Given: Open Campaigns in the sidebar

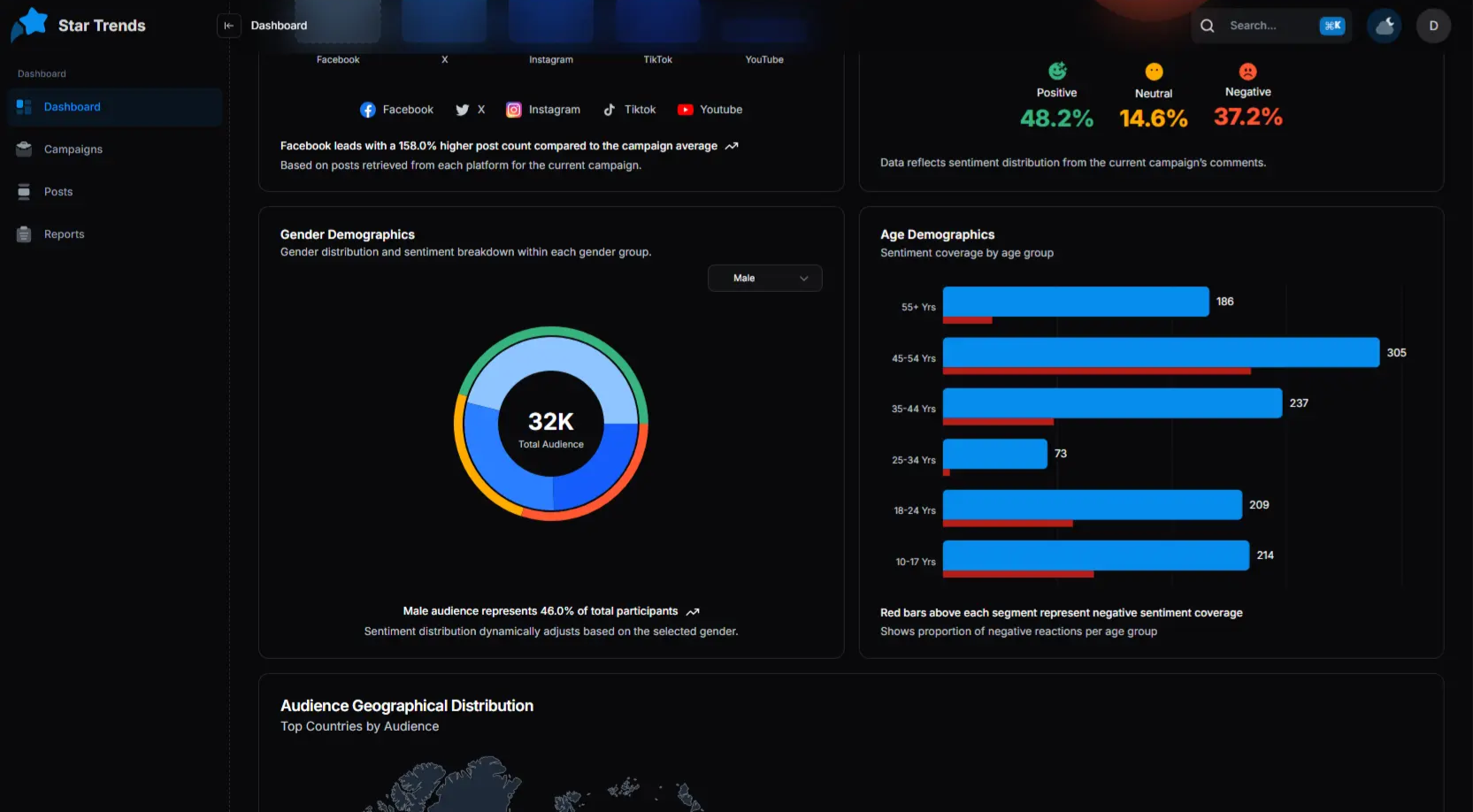Looking at the screenshot, I should click(x=73, y=149).
